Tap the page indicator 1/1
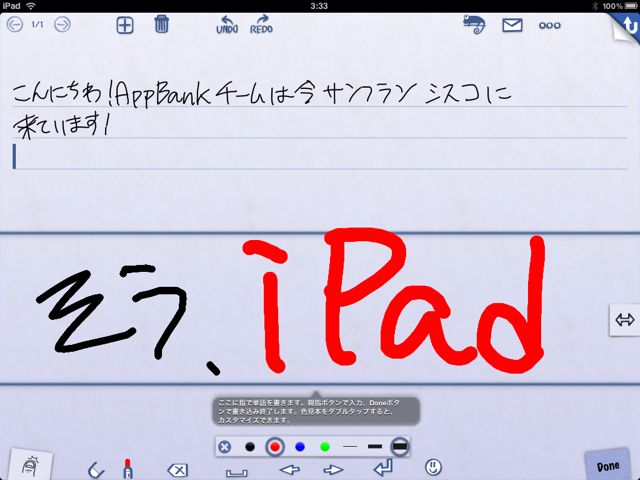 (x=38, y=24)
